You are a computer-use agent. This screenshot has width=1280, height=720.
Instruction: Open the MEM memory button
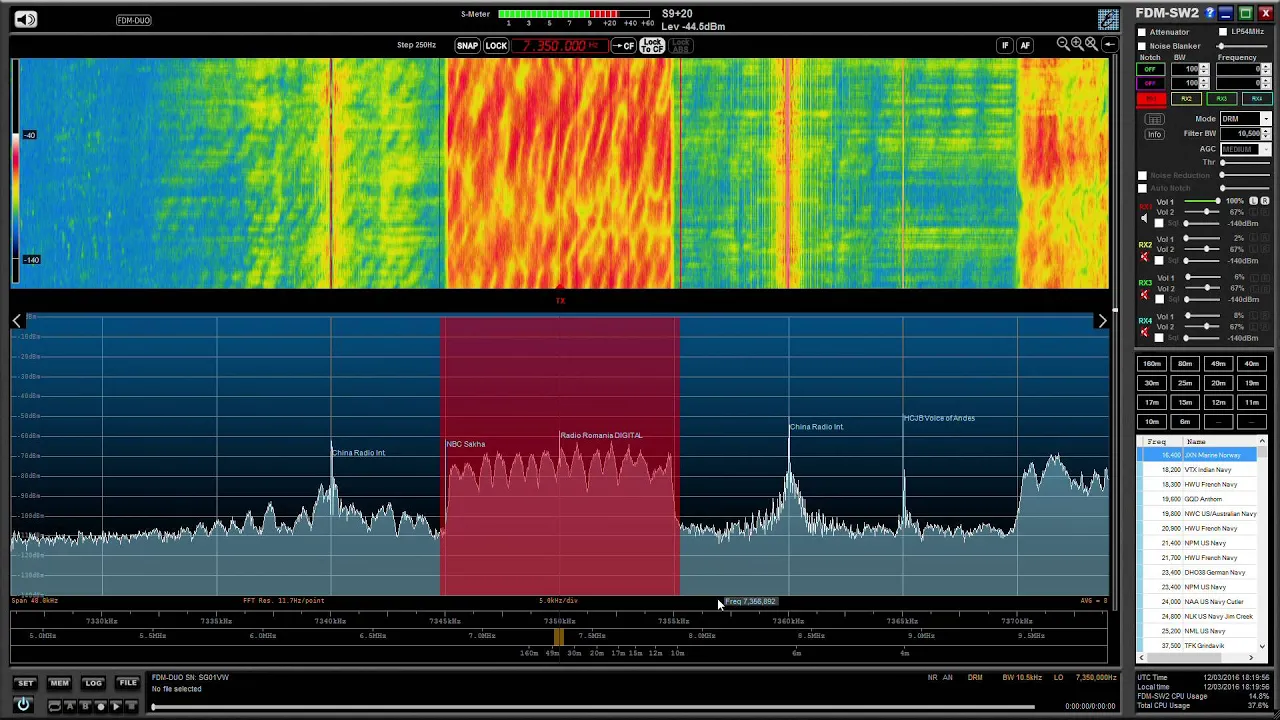tap(59, 683)
